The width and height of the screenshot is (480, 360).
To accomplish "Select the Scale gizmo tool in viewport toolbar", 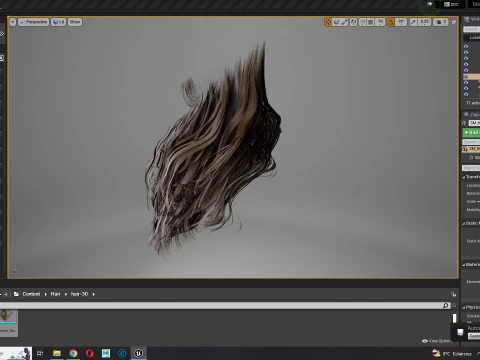I will click(344, 22).
